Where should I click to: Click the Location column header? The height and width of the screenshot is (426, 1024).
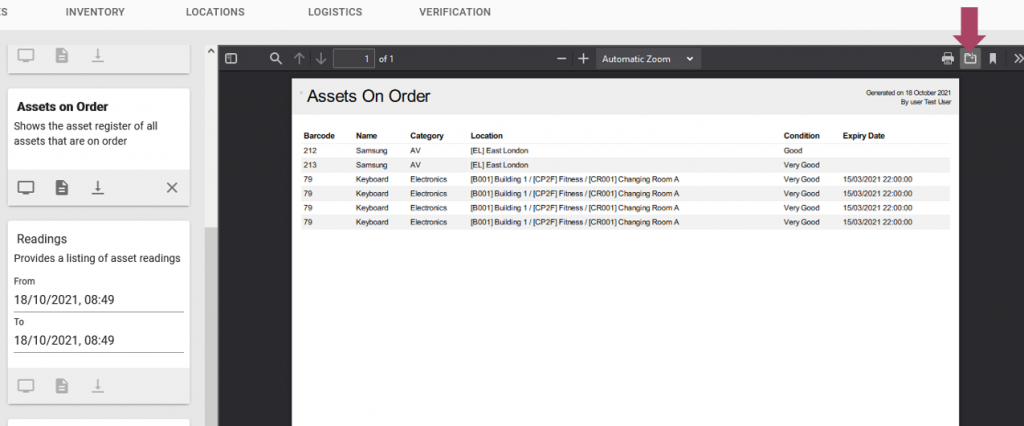[487, 136]
